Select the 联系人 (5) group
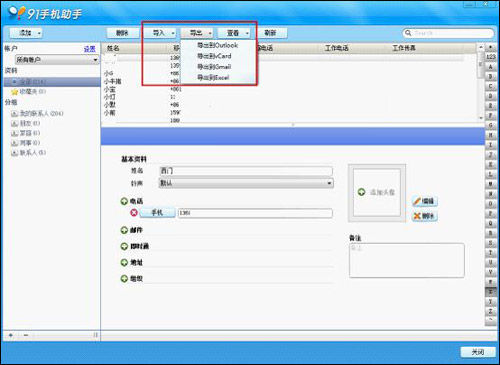500x365 pixels. (x=28, y=153)
